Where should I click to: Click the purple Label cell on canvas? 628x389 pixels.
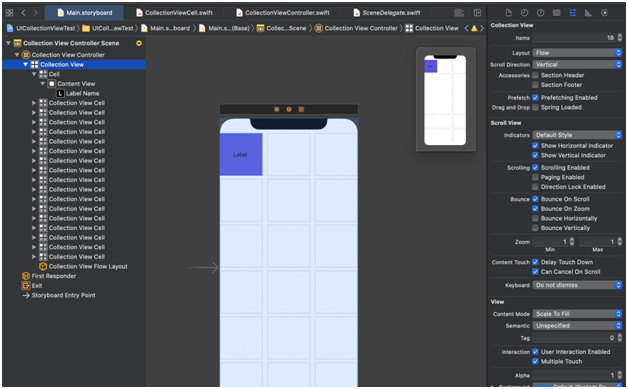241,155
